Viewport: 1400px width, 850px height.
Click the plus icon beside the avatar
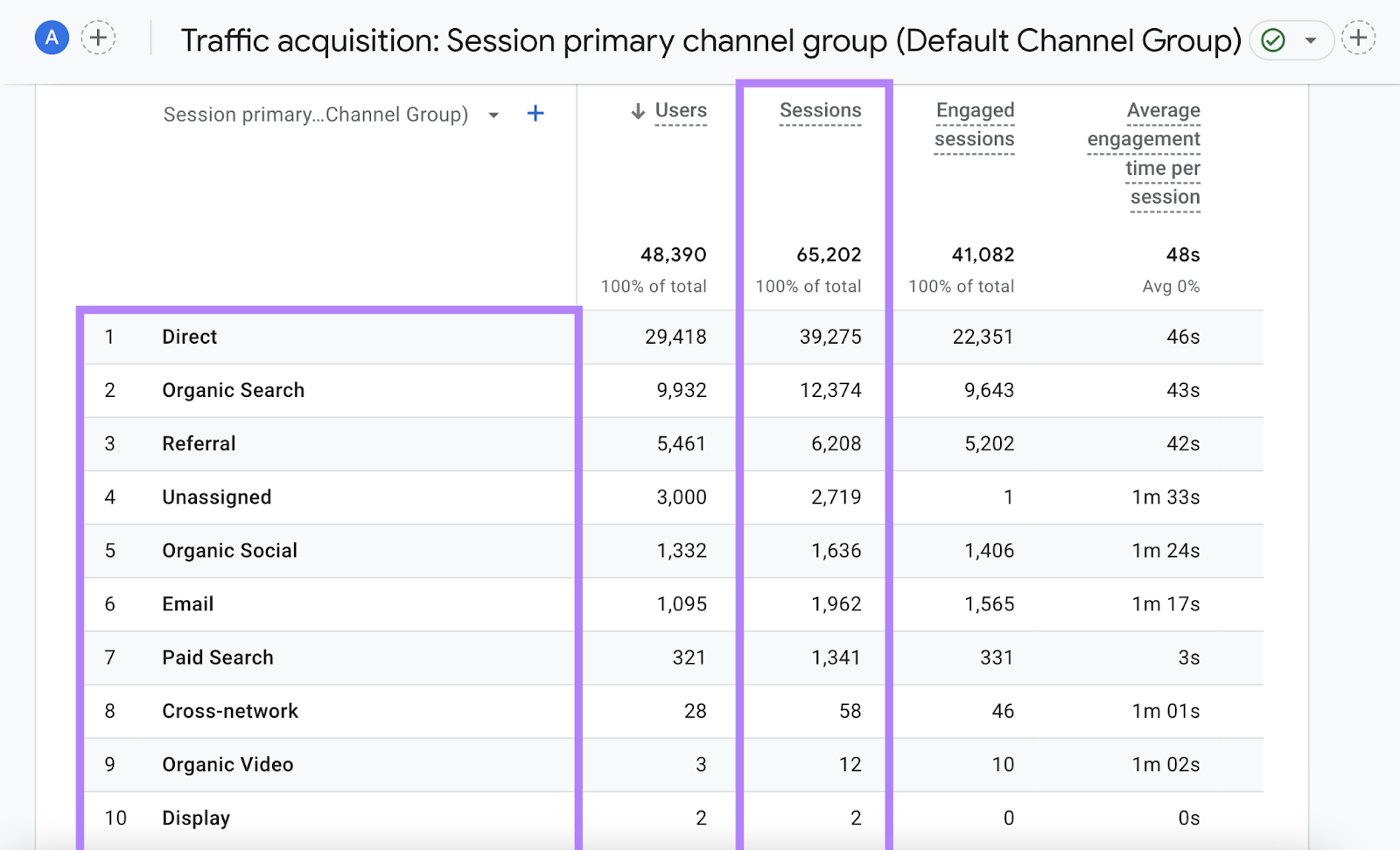pos(98,38)
